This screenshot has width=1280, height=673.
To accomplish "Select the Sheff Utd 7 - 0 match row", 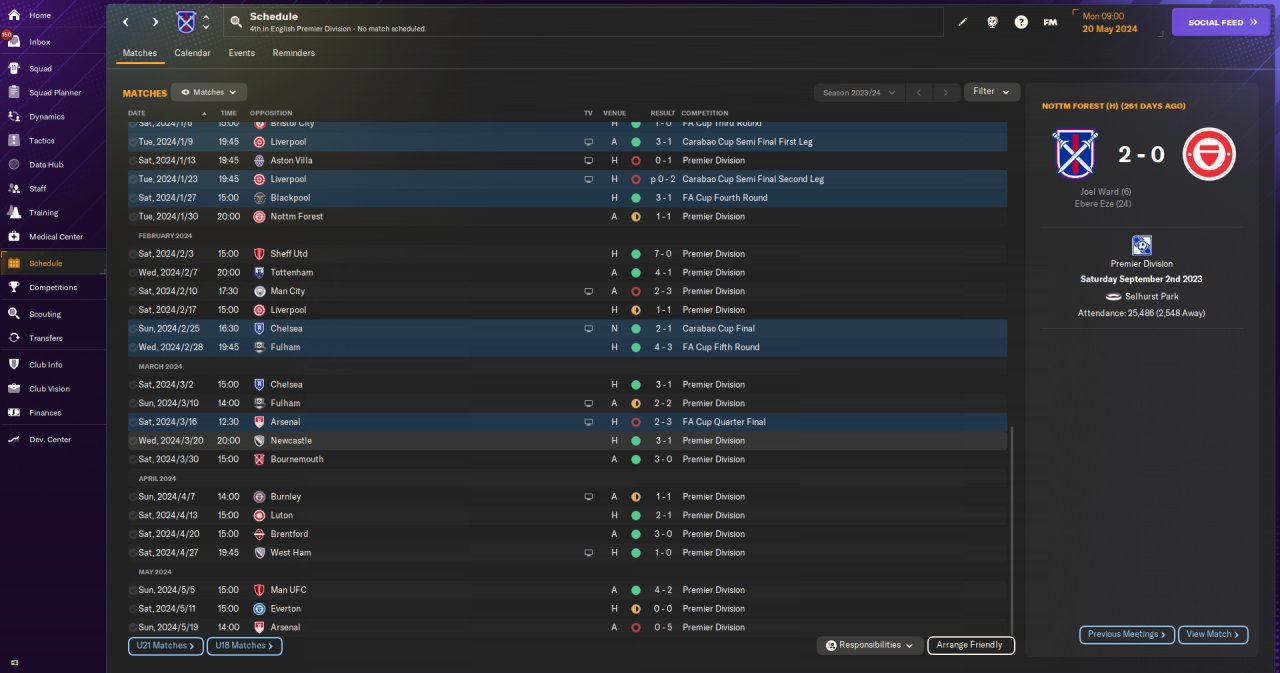I will tap(567, 254).
